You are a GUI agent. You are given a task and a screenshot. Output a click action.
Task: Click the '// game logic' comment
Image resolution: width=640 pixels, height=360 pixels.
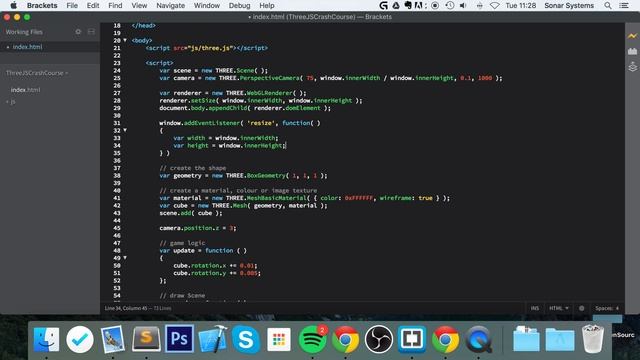pos(182,243)
